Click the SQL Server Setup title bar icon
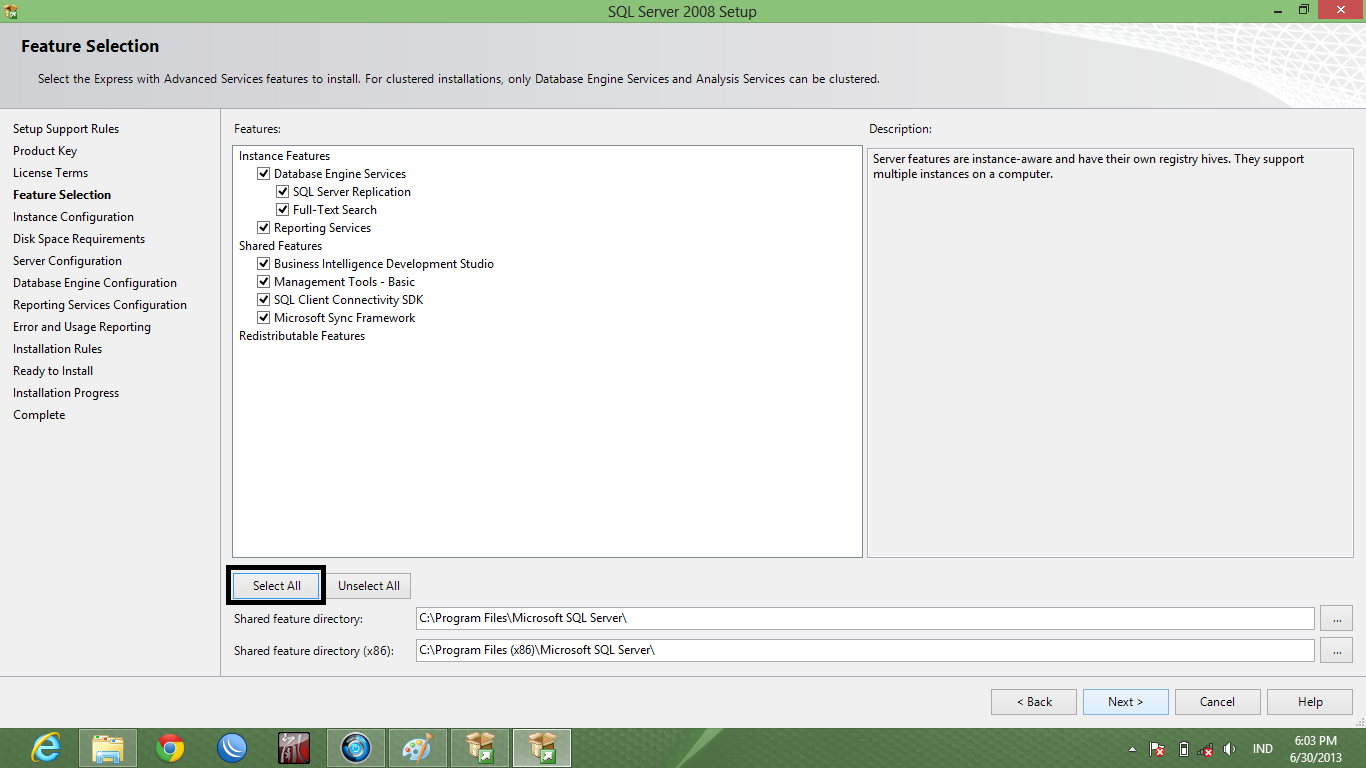This screenshot has width=1366, height=768. pyautogui.click(x=11, y=11)
